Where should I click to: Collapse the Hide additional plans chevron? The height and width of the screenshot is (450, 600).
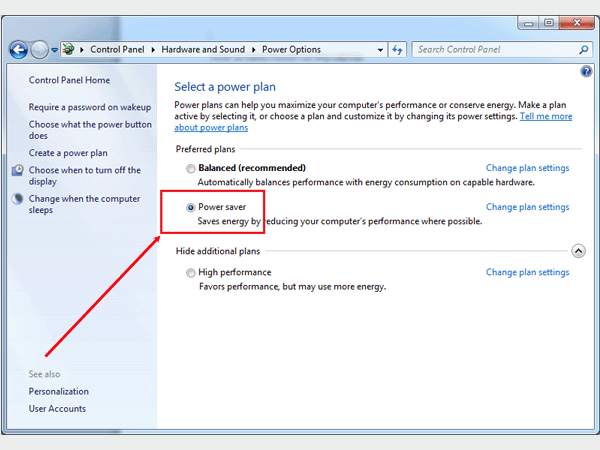pos(578,251)
